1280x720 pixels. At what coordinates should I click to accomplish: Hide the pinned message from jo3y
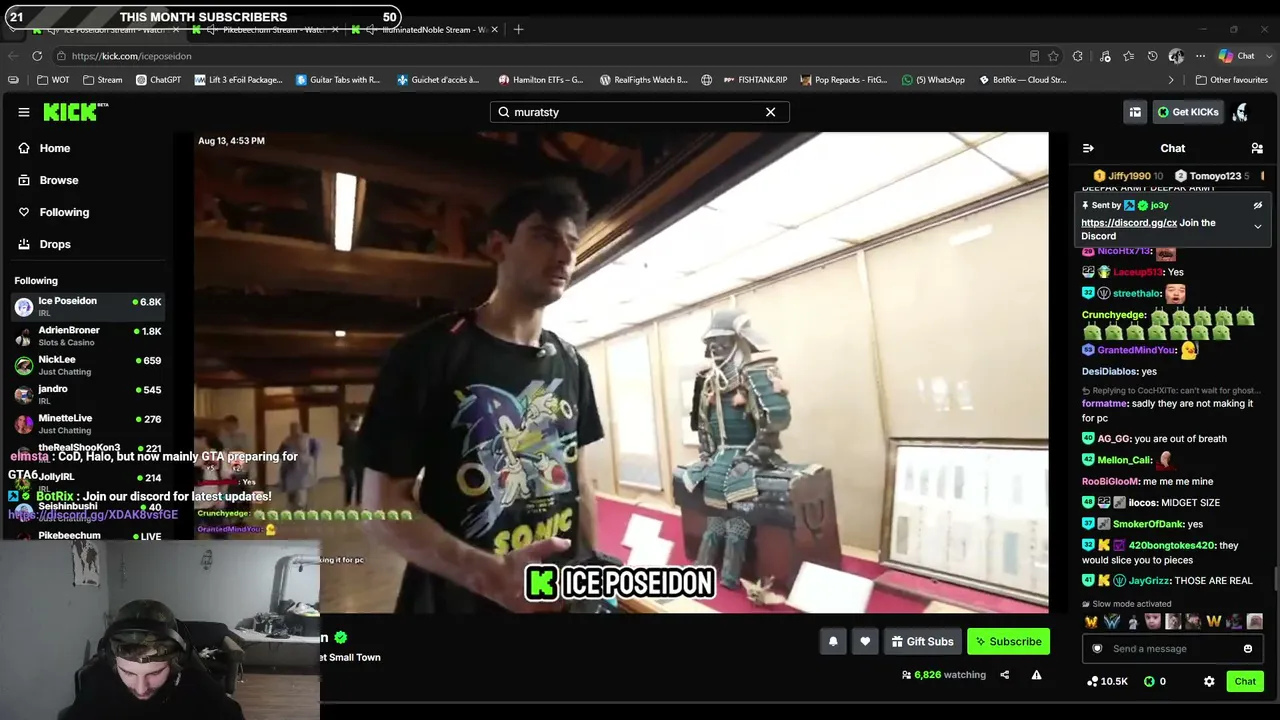1258,205
